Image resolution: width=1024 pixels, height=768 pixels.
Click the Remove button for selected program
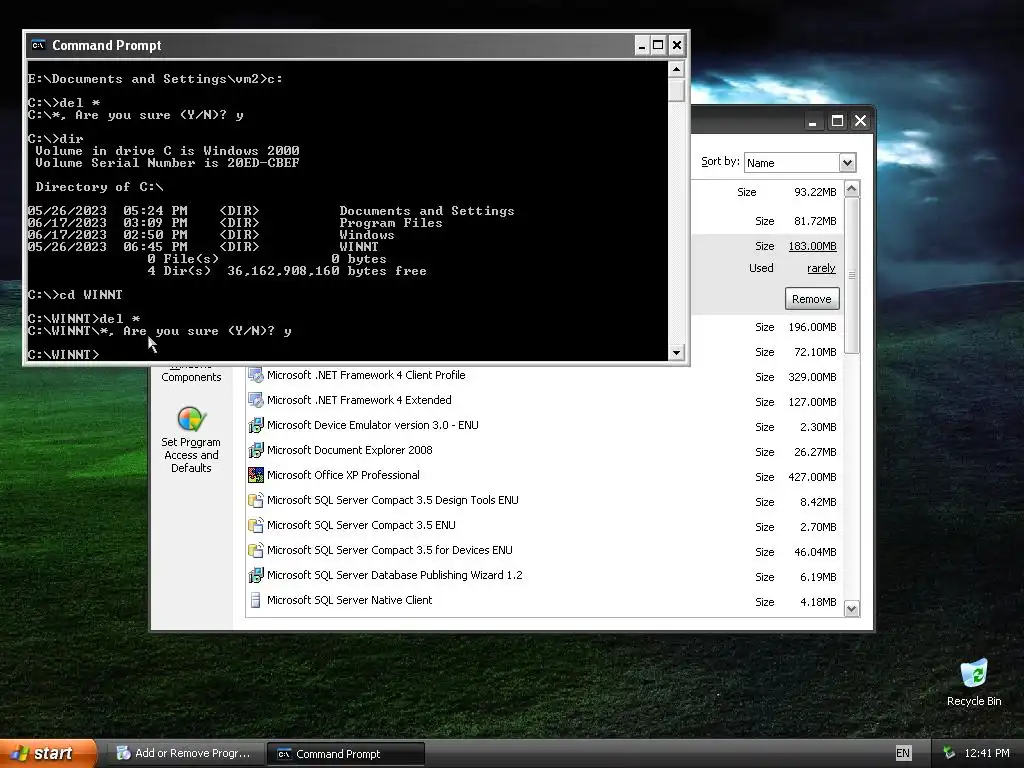812,299
